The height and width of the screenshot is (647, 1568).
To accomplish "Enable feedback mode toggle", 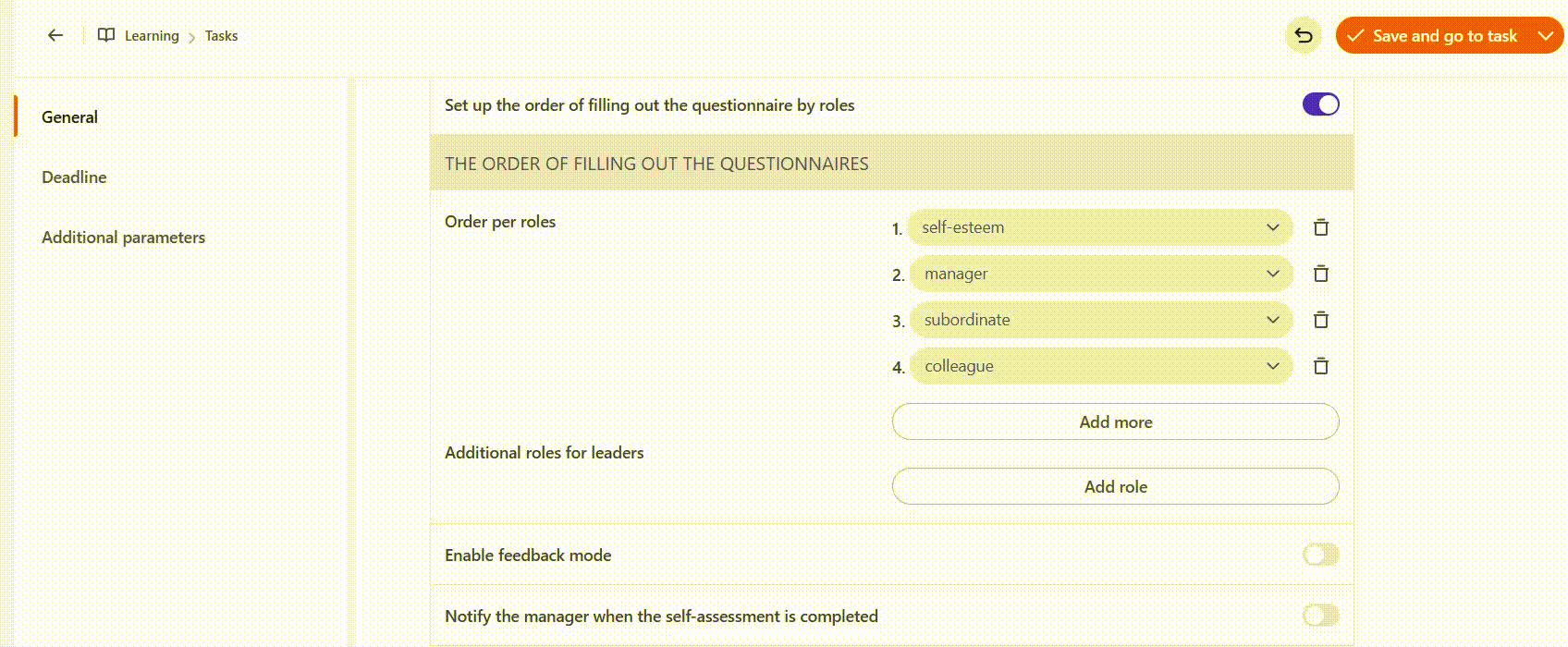I will coord(1320,555).
